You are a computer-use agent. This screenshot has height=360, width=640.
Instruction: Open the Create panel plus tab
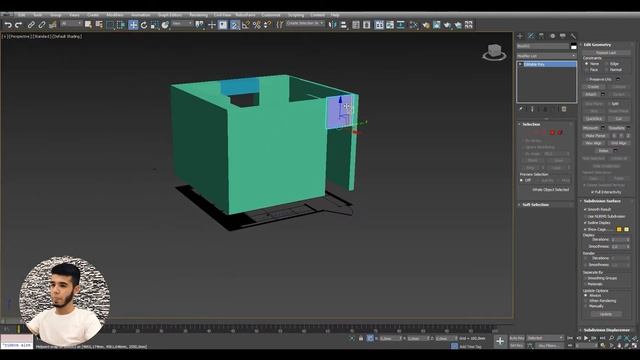520,36
